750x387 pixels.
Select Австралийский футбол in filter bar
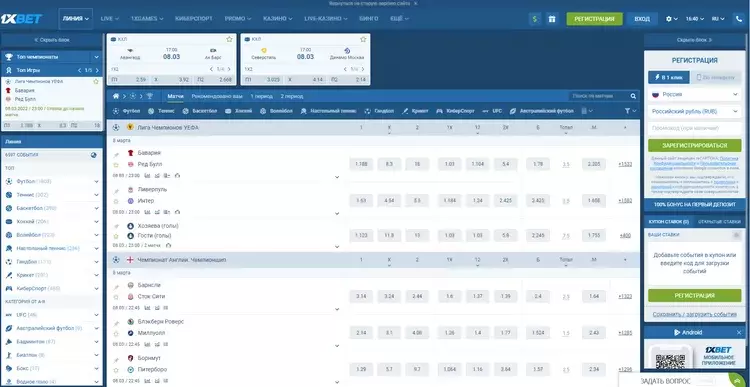[x=541, y=111]
